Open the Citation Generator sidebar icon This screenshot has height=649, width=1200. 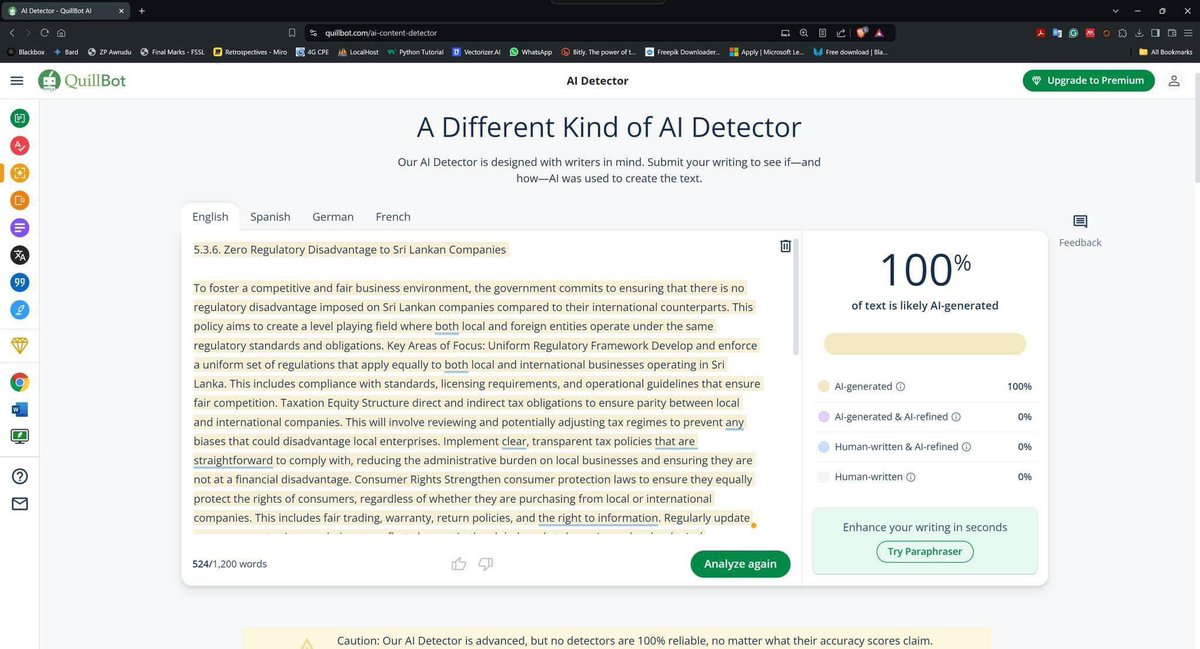coord(20,283)
